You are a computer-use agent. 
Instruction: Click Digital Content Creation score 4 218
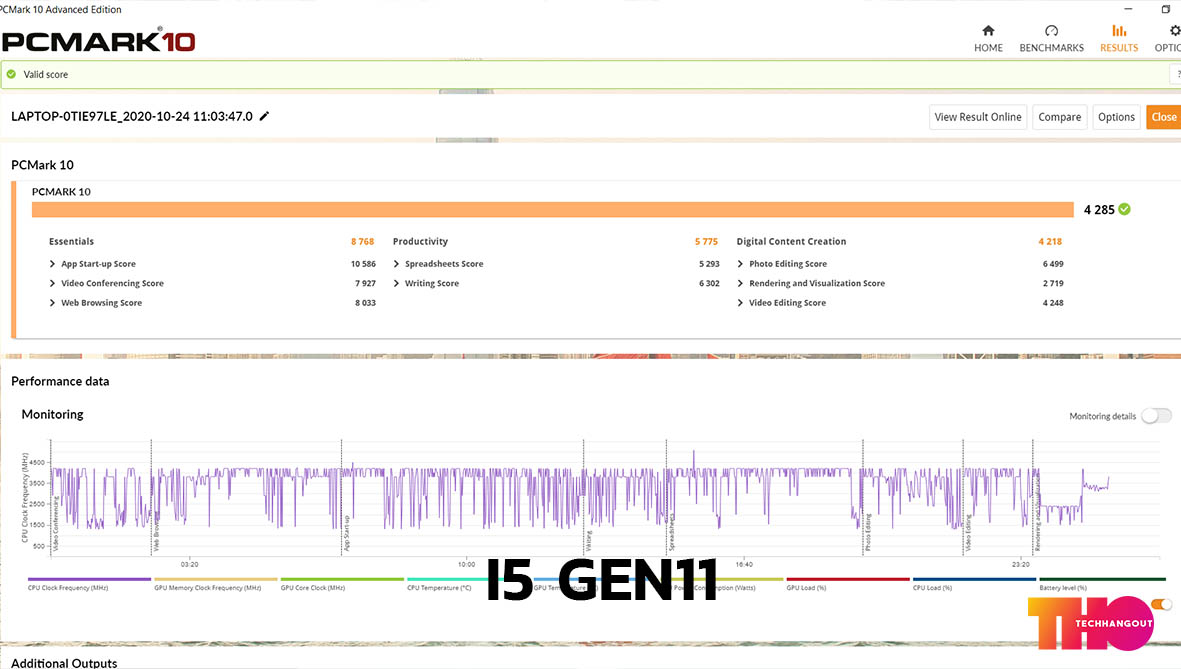(1050, 241)
